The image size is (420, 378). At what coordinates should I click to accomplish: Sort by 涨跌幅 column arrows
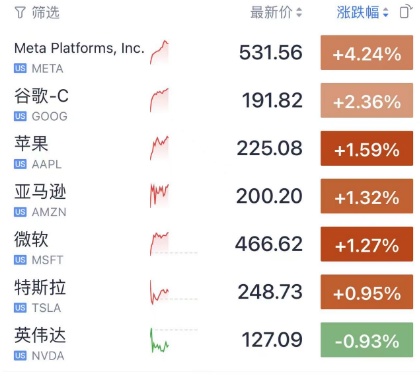pos(385,13)
